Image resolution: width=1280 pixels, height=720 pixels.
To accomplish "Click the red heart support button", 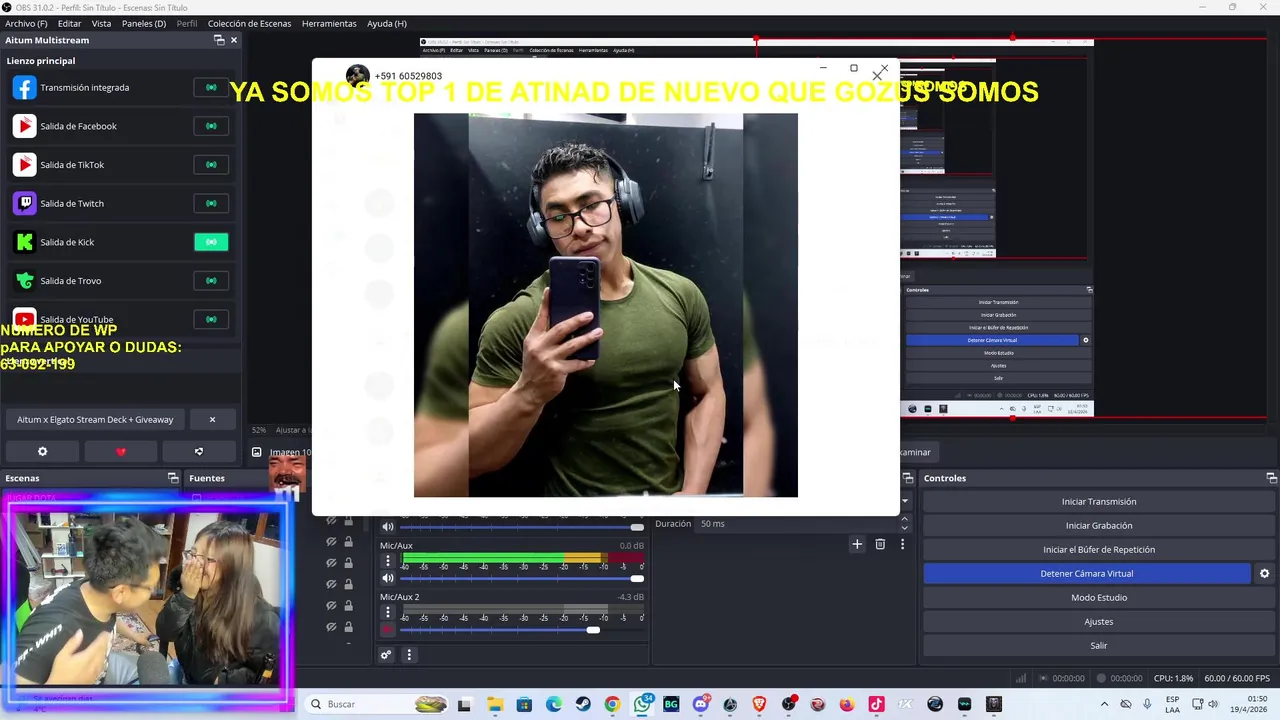I will pos(121,452).
